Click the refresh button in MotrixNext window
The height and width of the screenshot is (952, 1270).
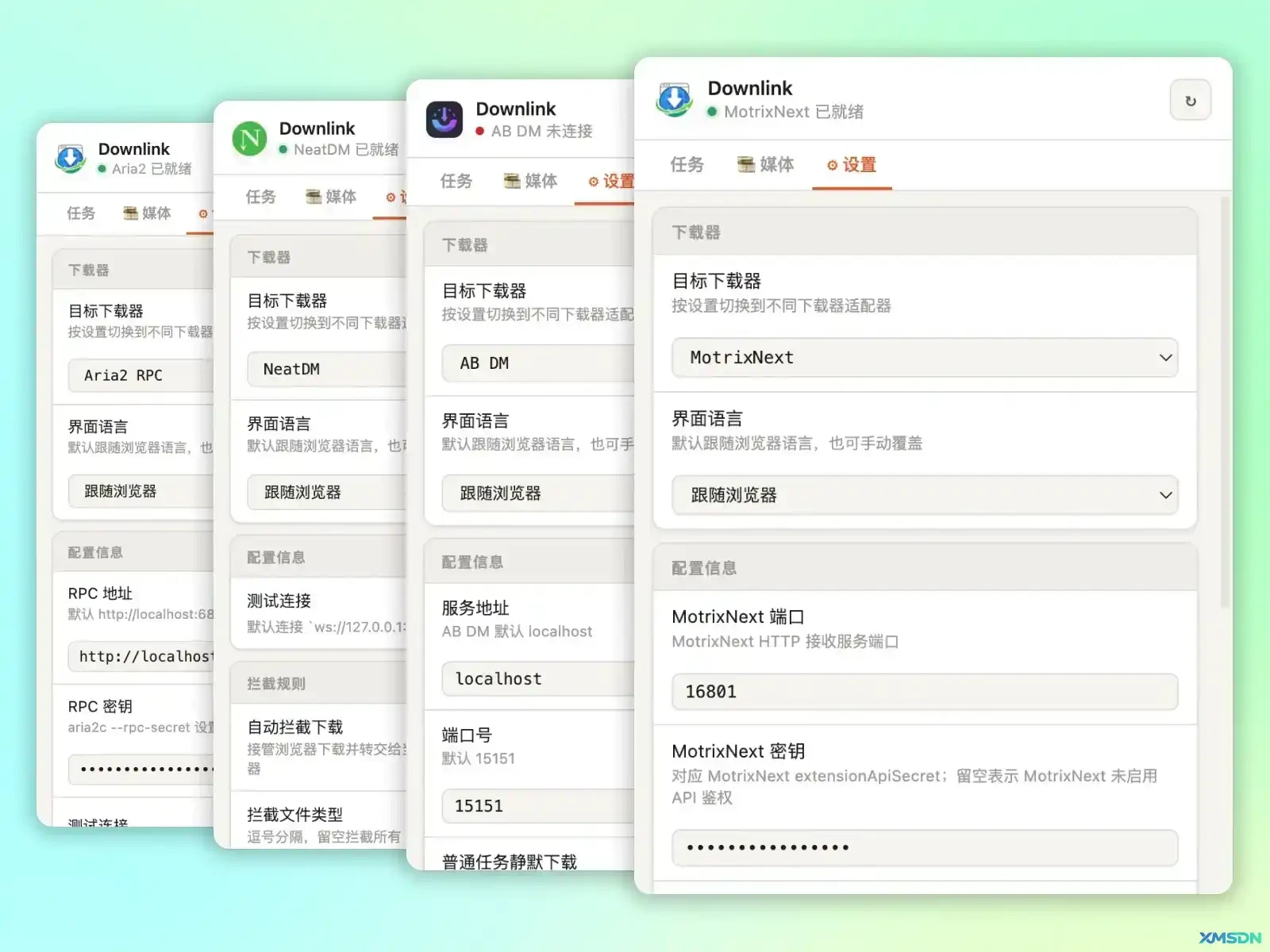pos(1190,100)
